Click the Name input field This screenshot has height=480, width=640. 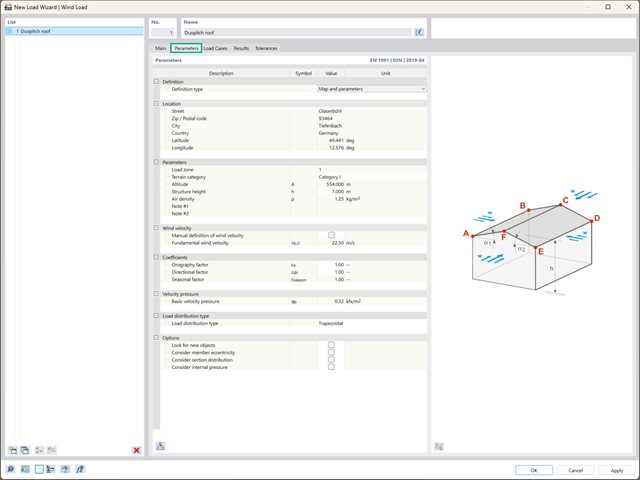(297, 32)
